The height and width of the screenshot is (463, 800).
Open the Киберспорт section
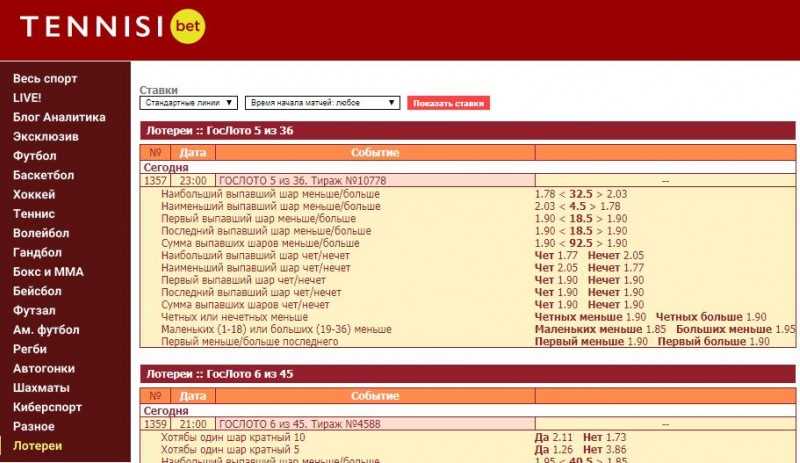[47, 407]
